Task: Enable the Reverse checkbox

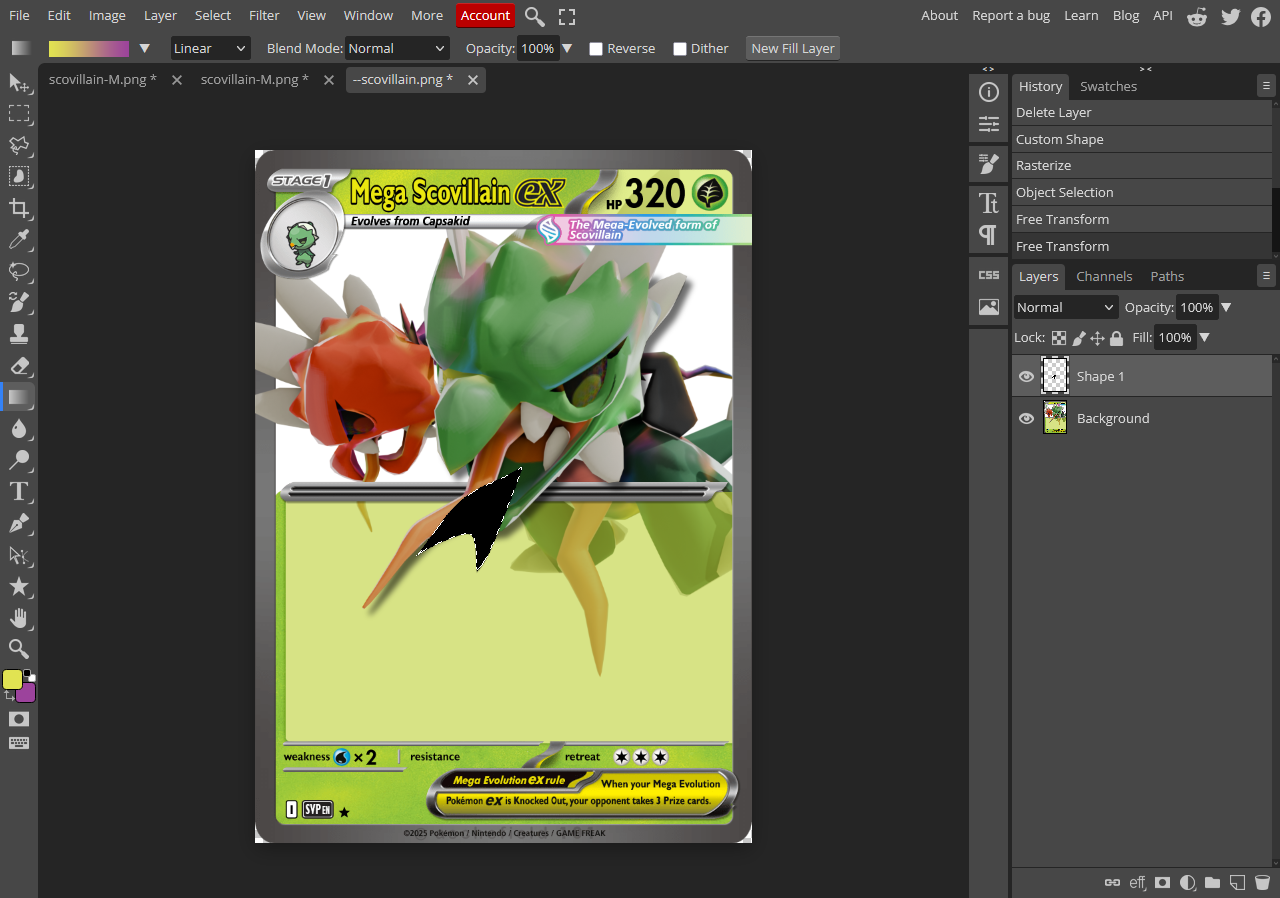Action: (596, 49)
